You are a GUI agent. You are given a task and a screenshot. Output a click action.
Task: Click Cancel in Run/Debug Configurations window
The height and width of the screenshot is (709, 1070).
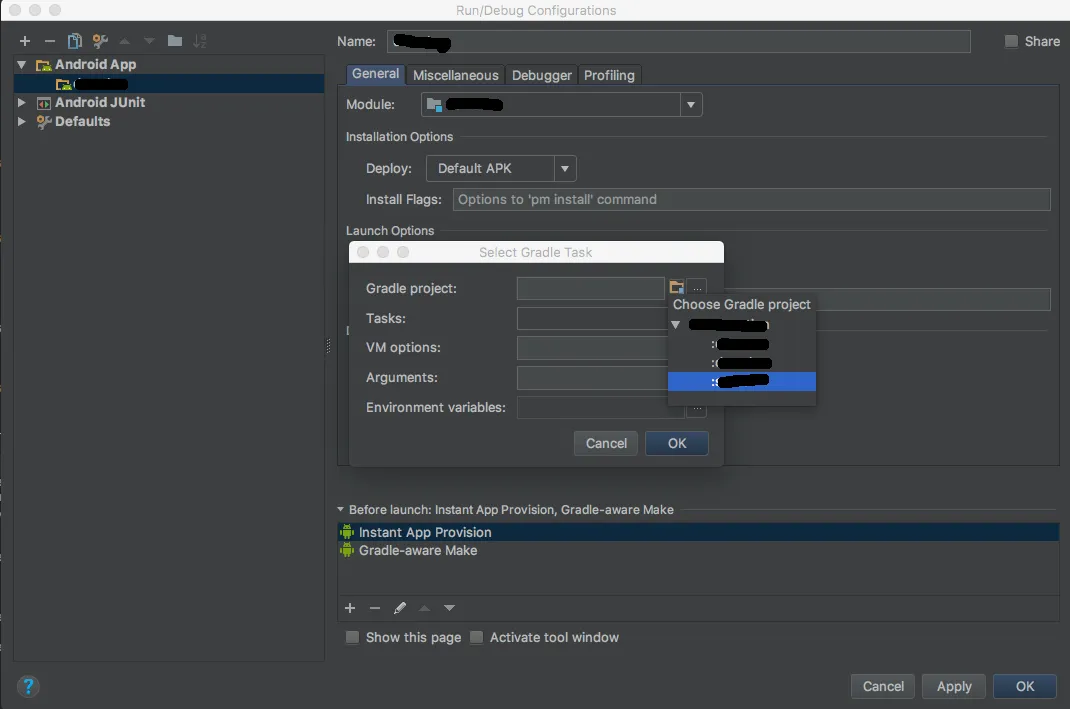883,686
